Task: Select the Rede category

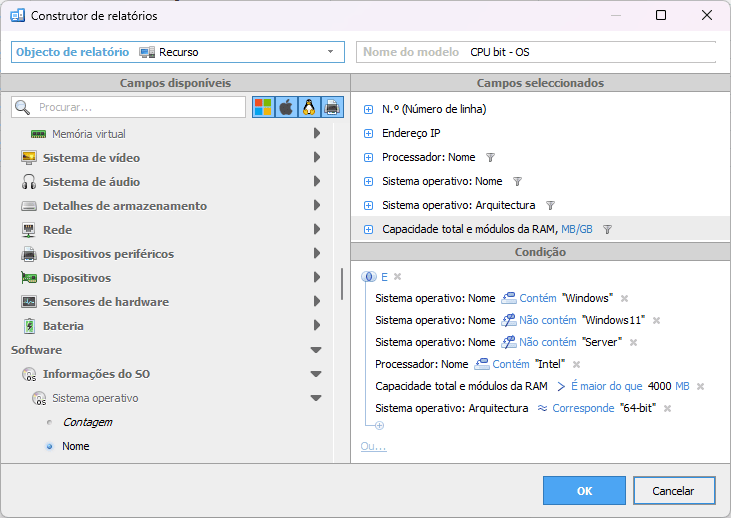Action: click(57, 230)
